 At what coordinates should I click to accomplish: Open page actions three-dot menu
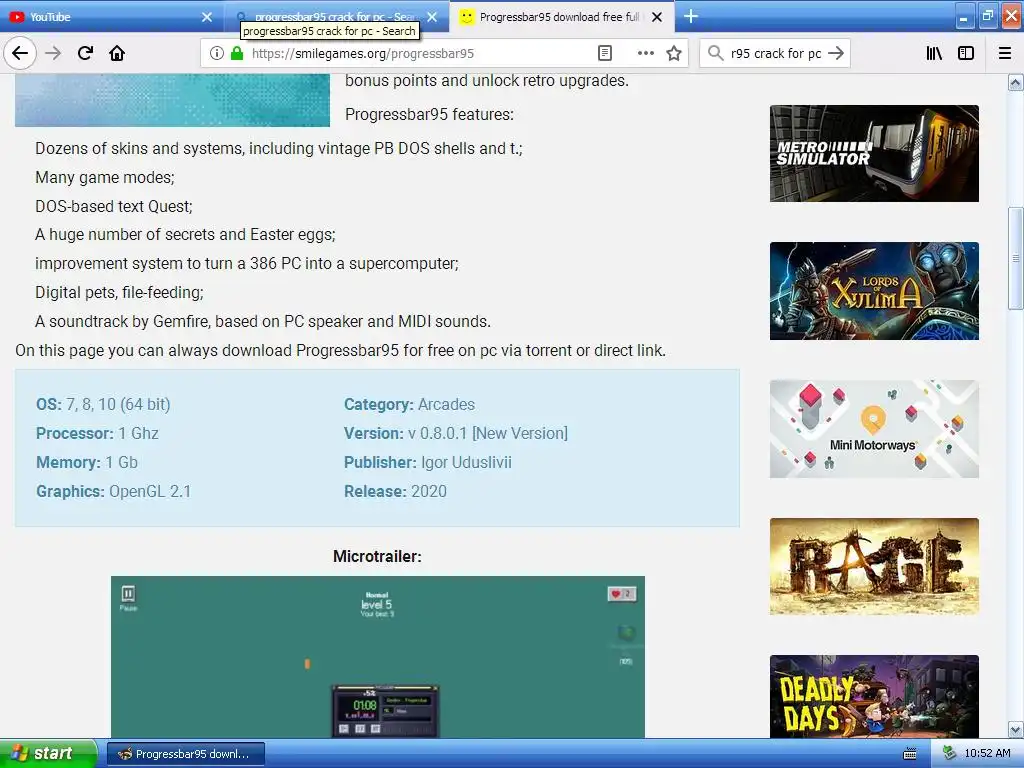(x=645, y=54)
